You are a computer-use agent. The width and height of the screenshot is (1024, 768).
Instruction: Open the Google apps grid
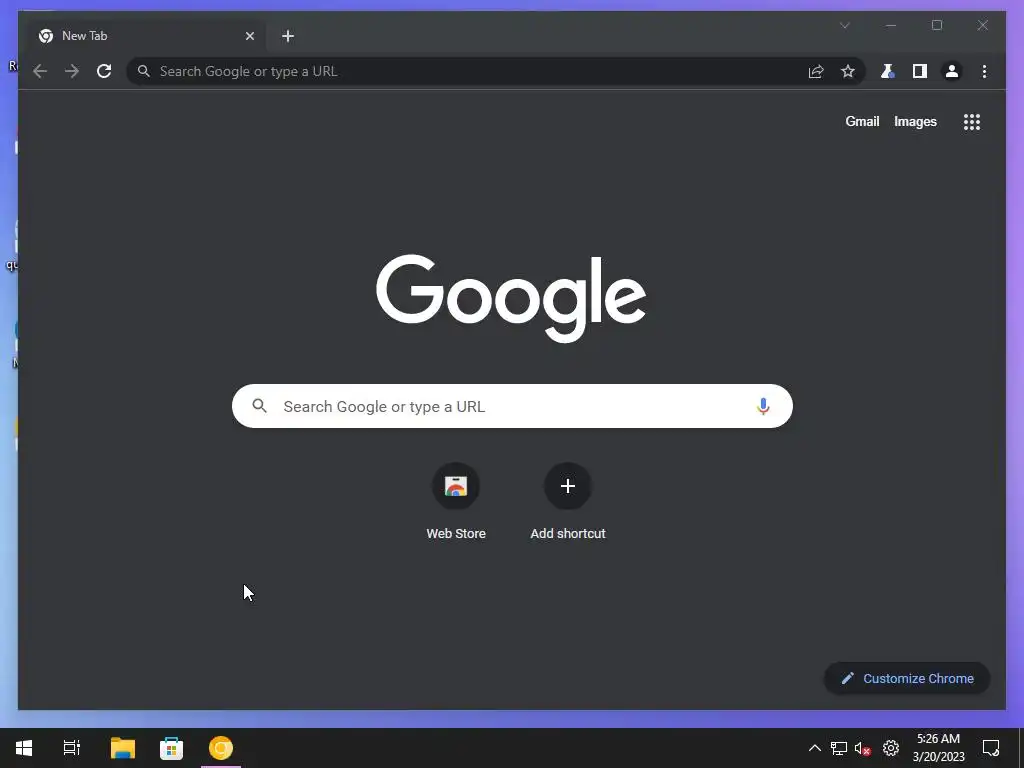[972, 121]
